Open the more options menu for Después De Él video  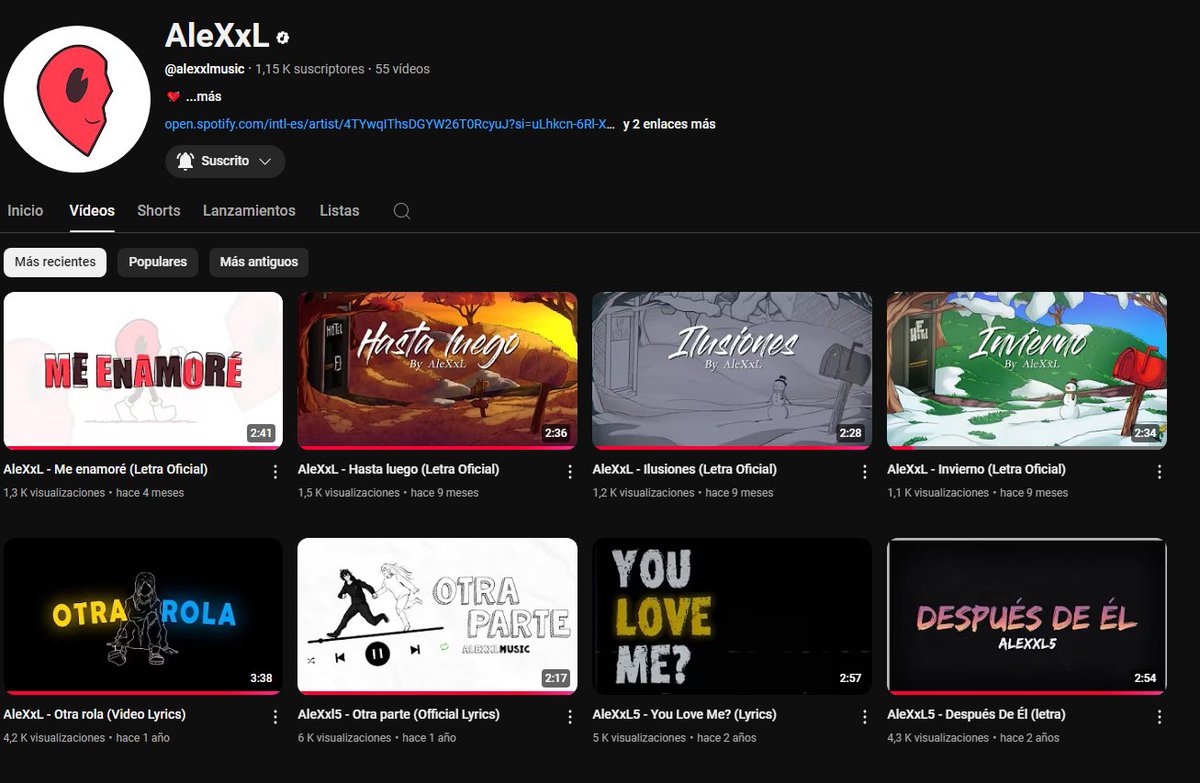(1160, 717)
